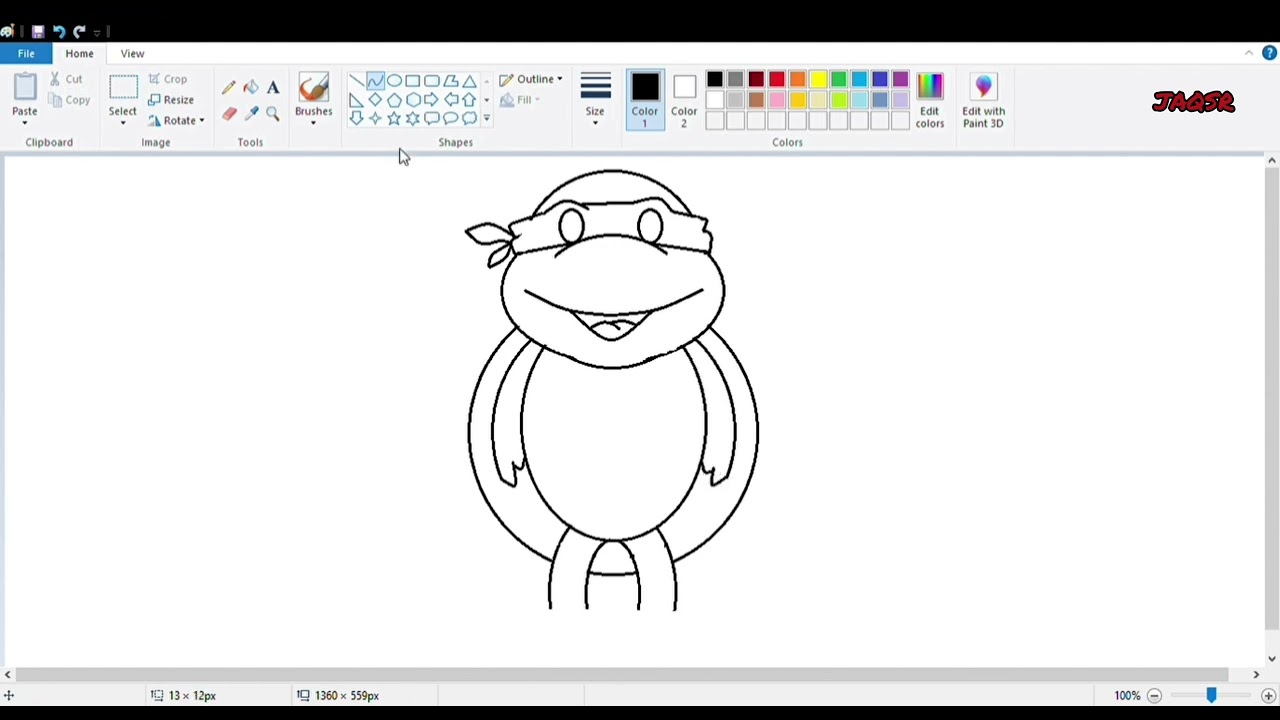Viewport: 1280px width, 720px height.
Task: Activate the Color 1 foreground selector
Action: 645,100
